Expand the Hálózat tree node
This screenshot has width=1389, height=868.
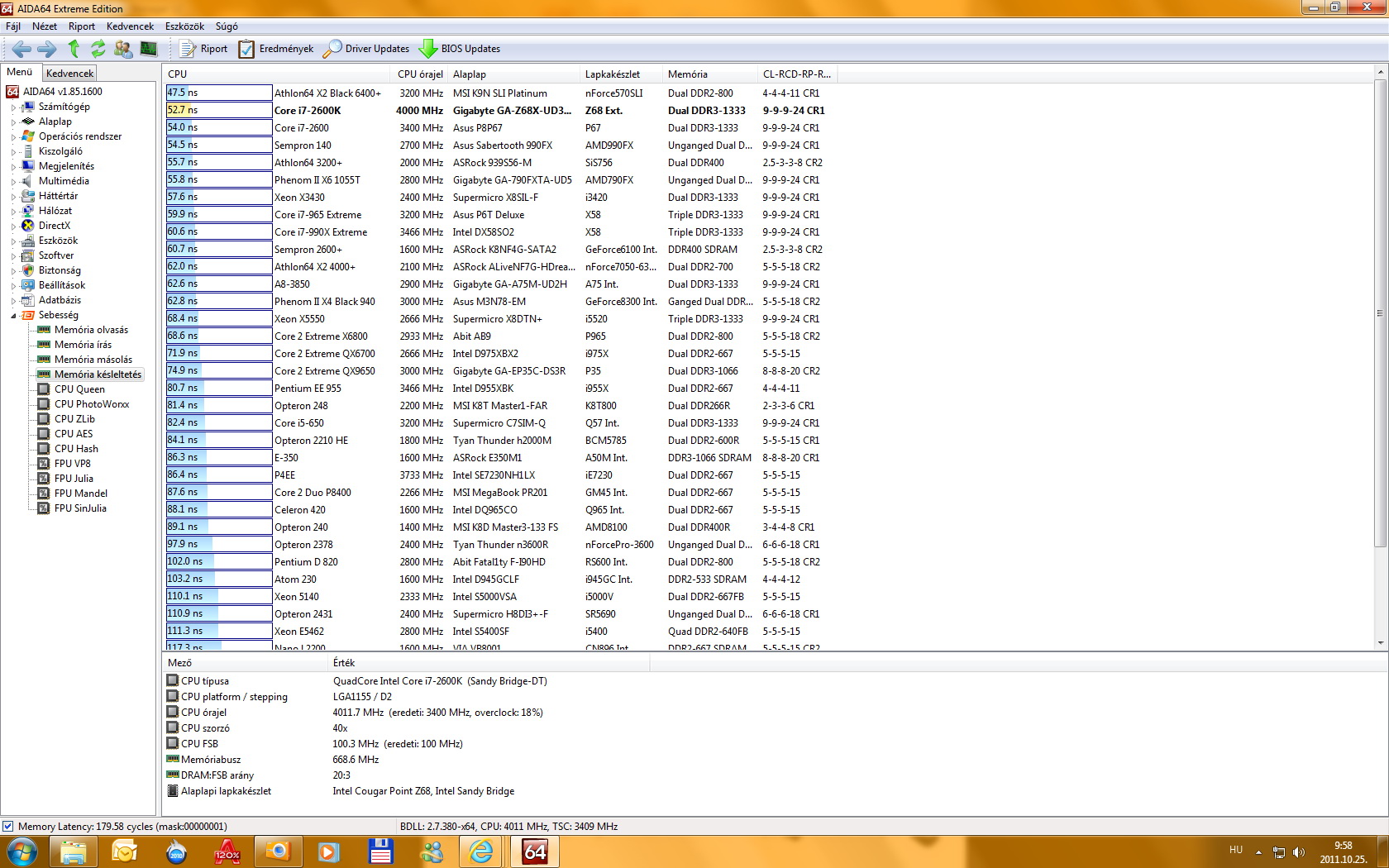pos(13,212)
